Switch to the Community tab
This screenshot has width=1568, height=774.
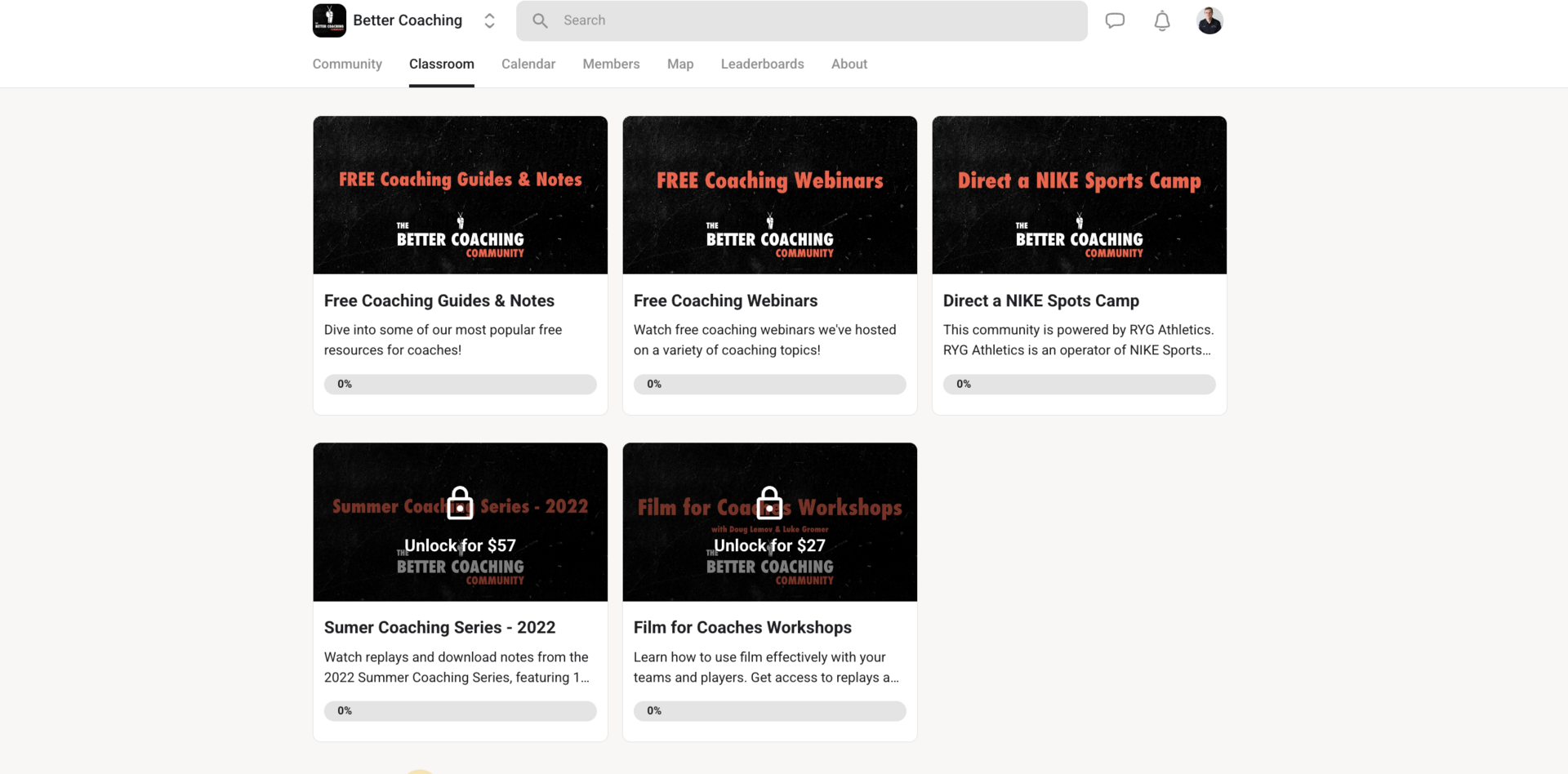(x=347, y=64)
